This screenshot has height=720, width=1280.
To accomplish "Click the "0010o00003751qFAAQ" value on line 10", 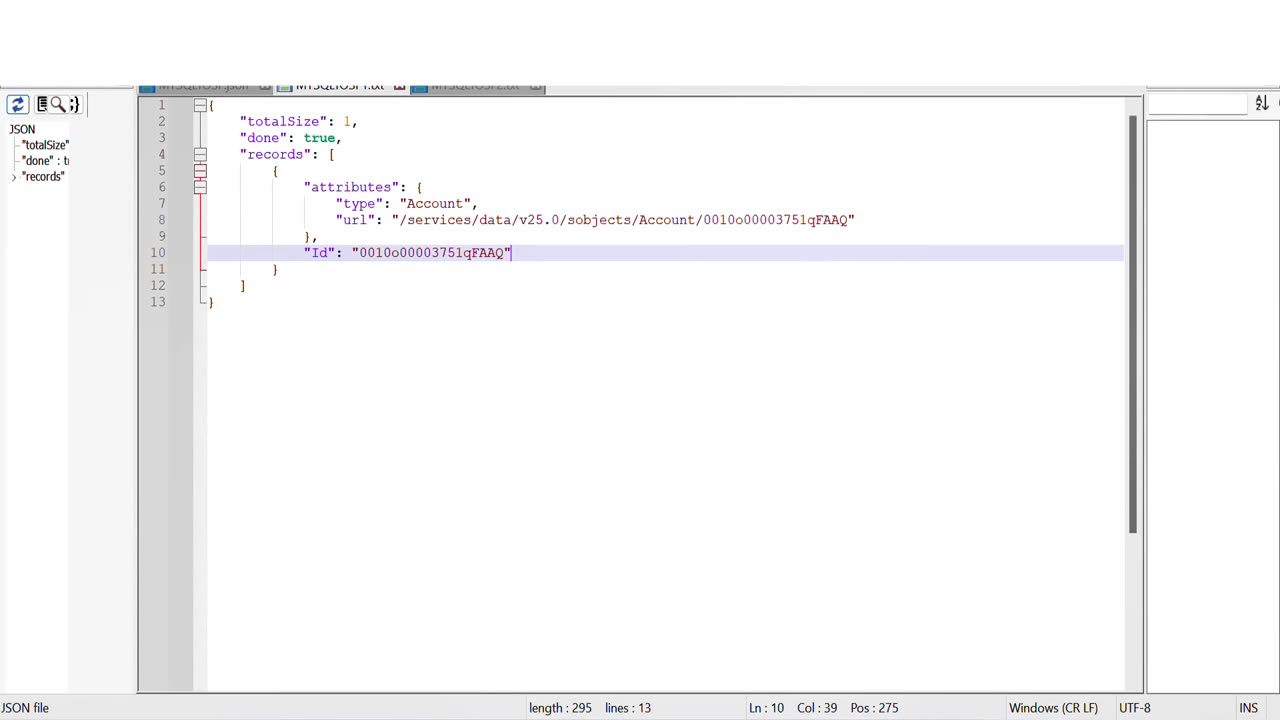I will click(x=431, y=253).
